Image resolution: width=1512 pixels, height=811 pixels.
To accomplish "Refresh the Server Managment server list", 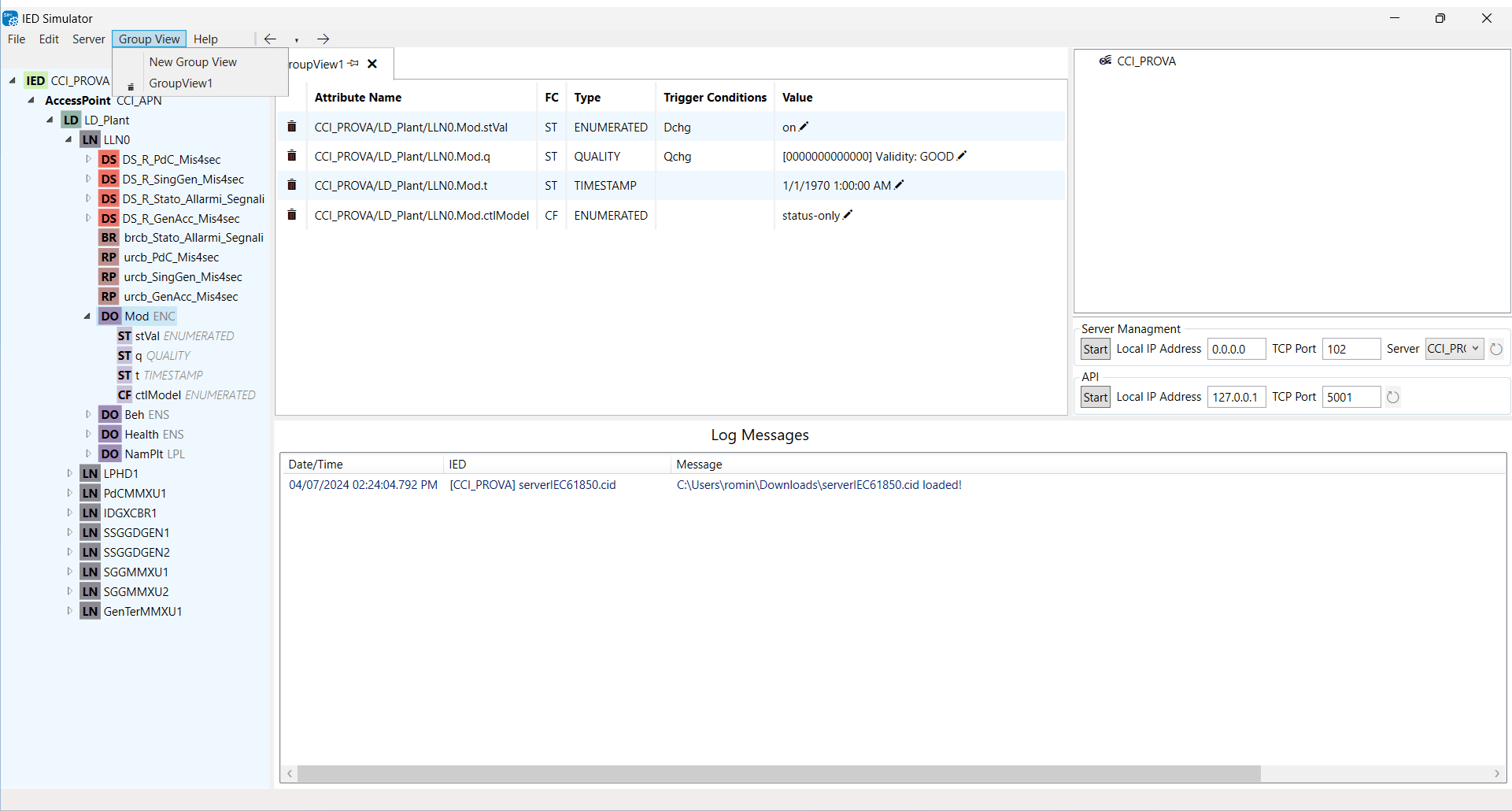I will pyautogui.click(x=1496, y=349).
